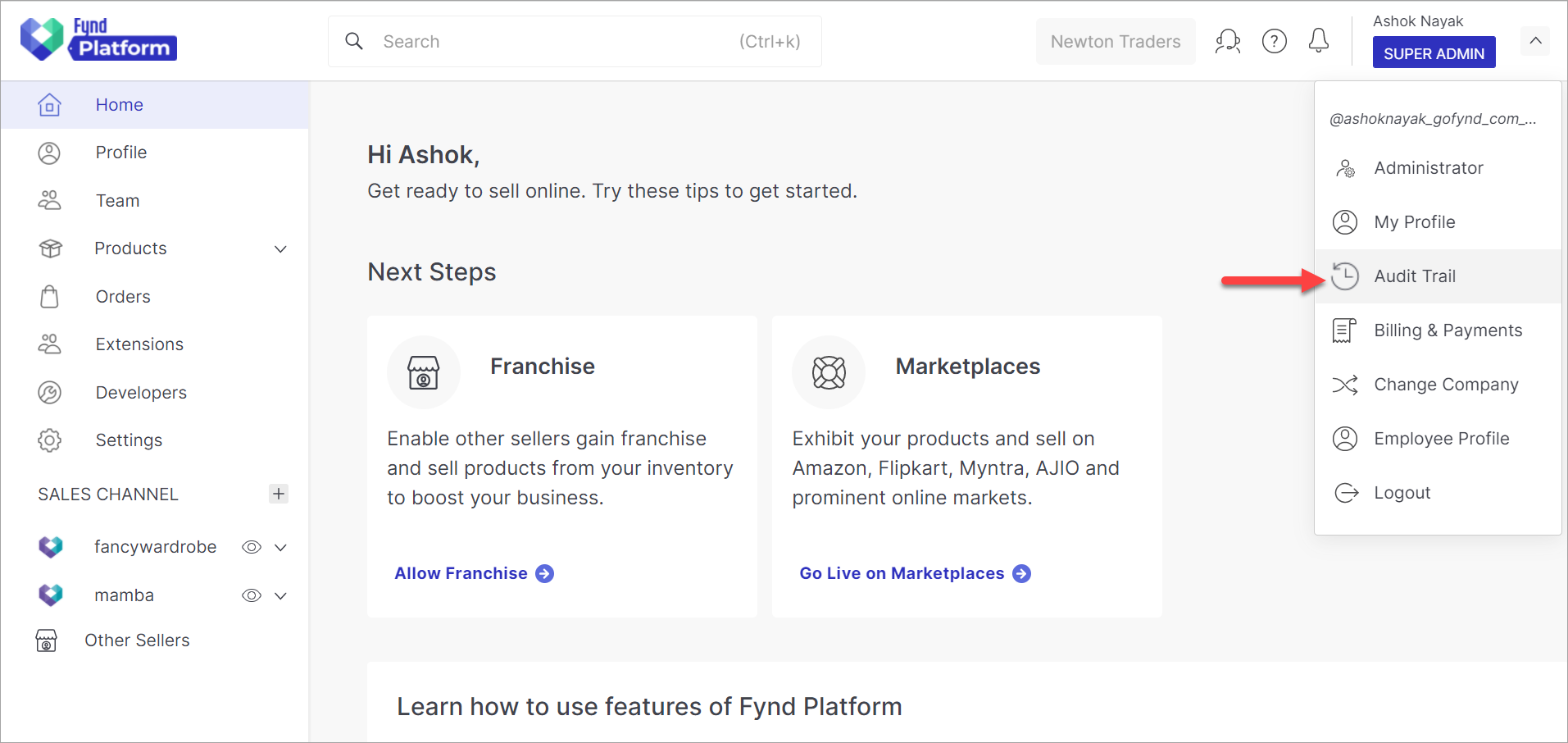Click the Orders bag icon
The height and width of the screenshot is (743, 1568).
click(x=49, y=296)
